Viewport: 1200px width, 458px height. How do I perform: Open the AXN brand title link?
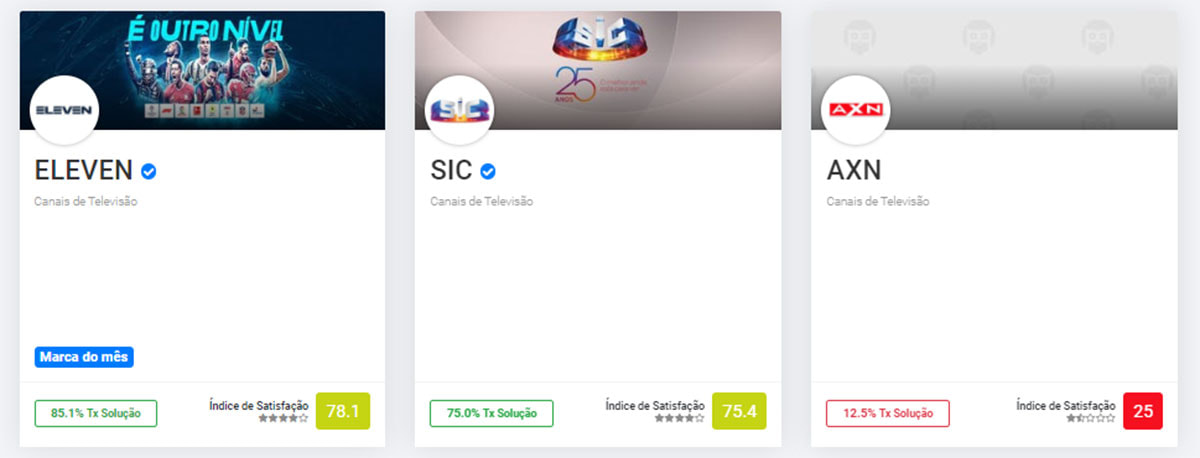coord(854,171)
